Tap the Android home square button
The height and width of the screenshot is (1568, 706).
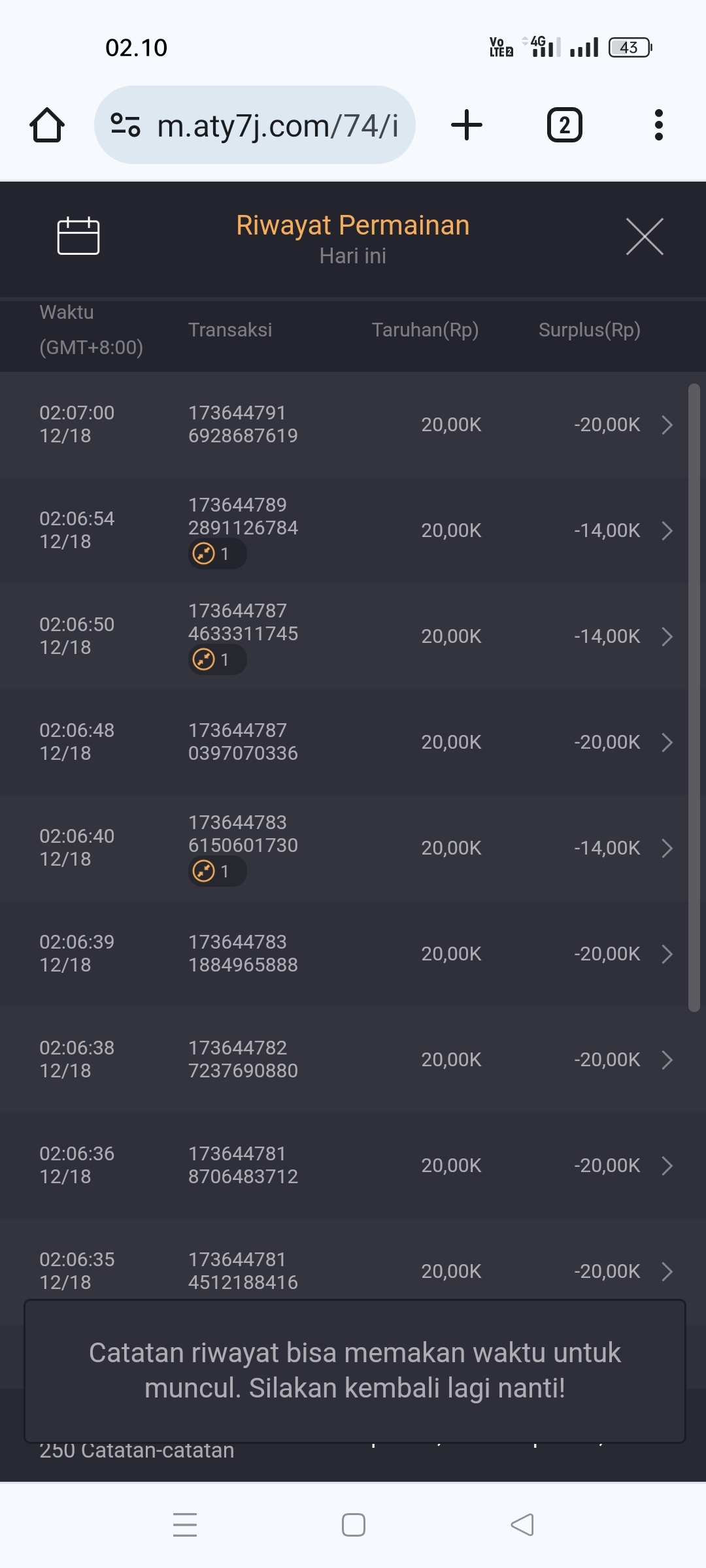tap(354, 1525)
